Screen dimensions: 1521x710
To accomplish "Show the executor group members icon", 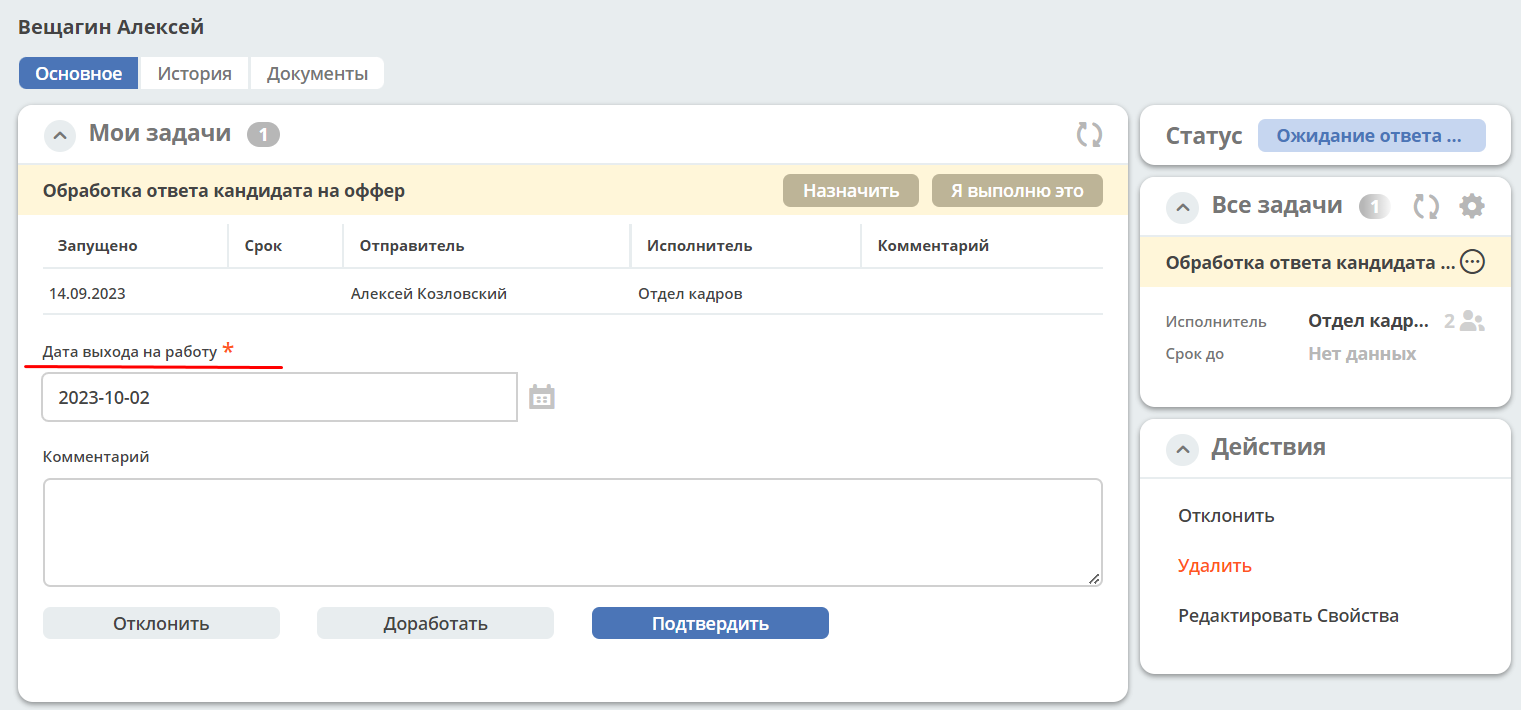I will pos(1472,321).
